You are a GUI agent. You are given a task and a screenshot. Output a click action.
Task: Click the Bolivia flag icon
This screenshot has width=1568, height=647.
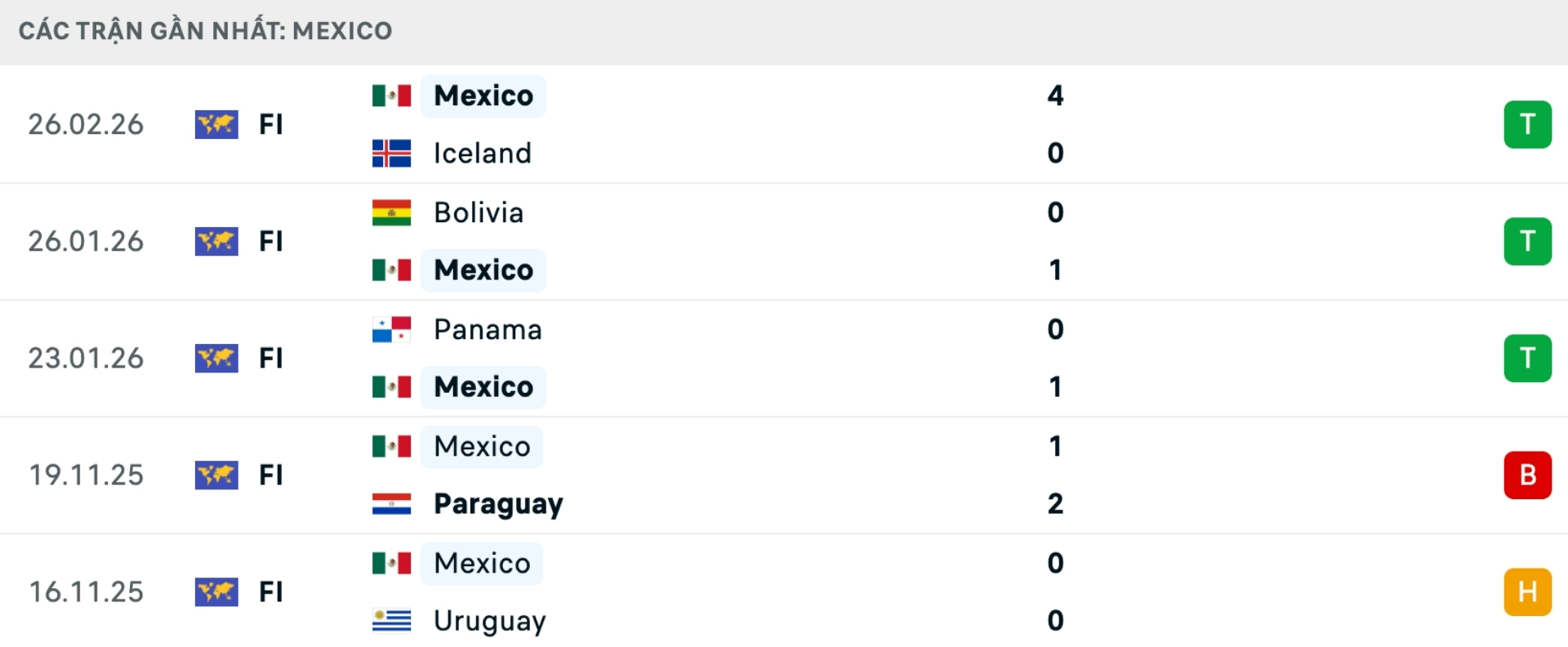click(391, 212)
